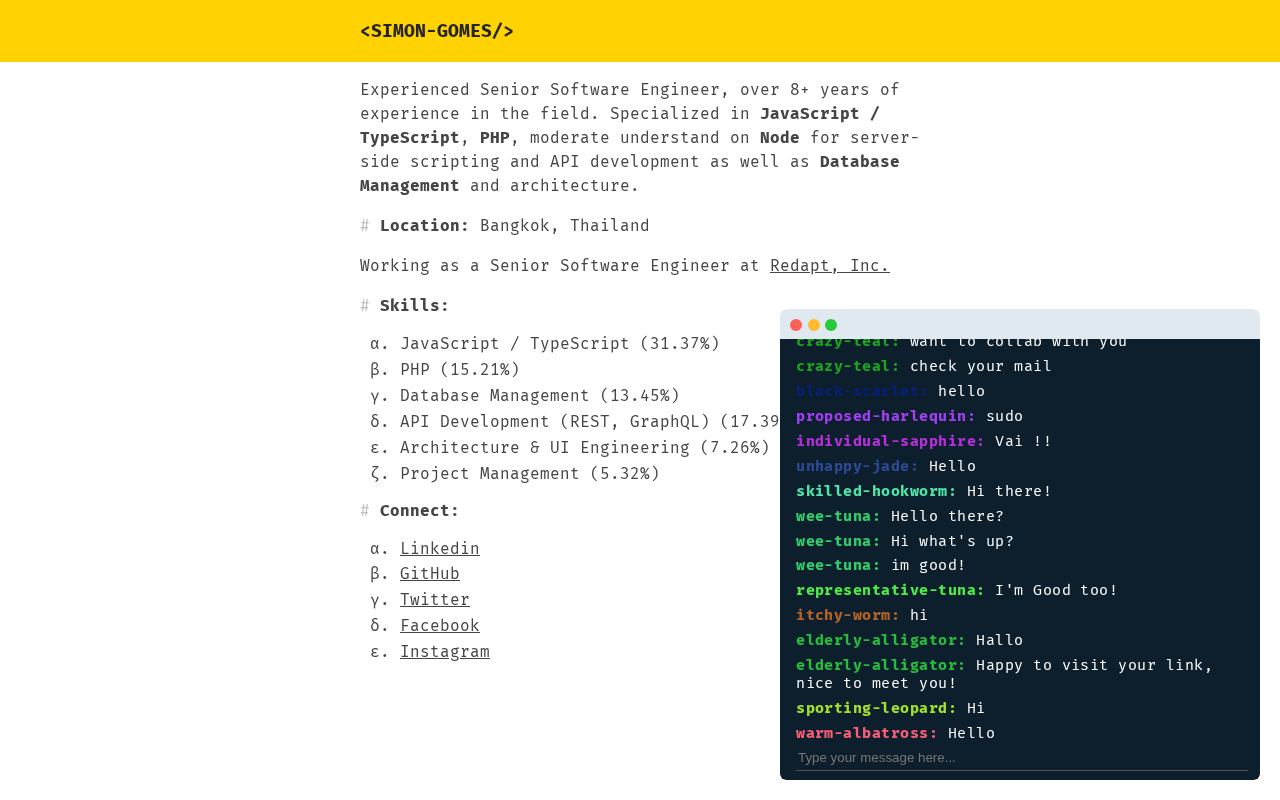Screen dimensions: 1280x800
Task: Select the 'PHP (15.21%)' skill entry
Action: (x=460, y=370)
